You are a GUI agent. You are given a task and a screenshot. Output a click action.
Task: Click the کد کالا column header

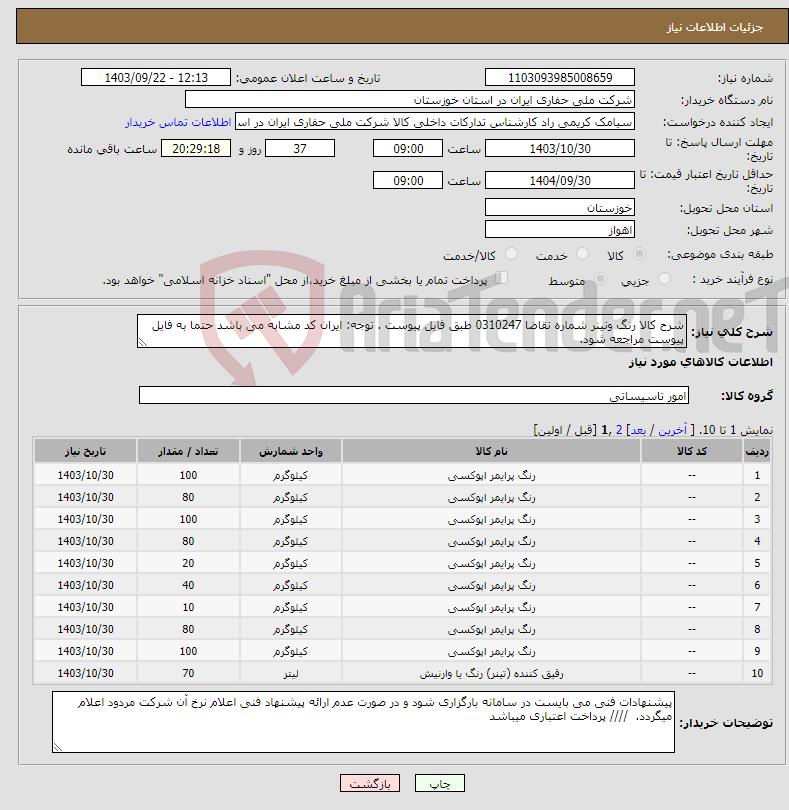tap(691, 451)
